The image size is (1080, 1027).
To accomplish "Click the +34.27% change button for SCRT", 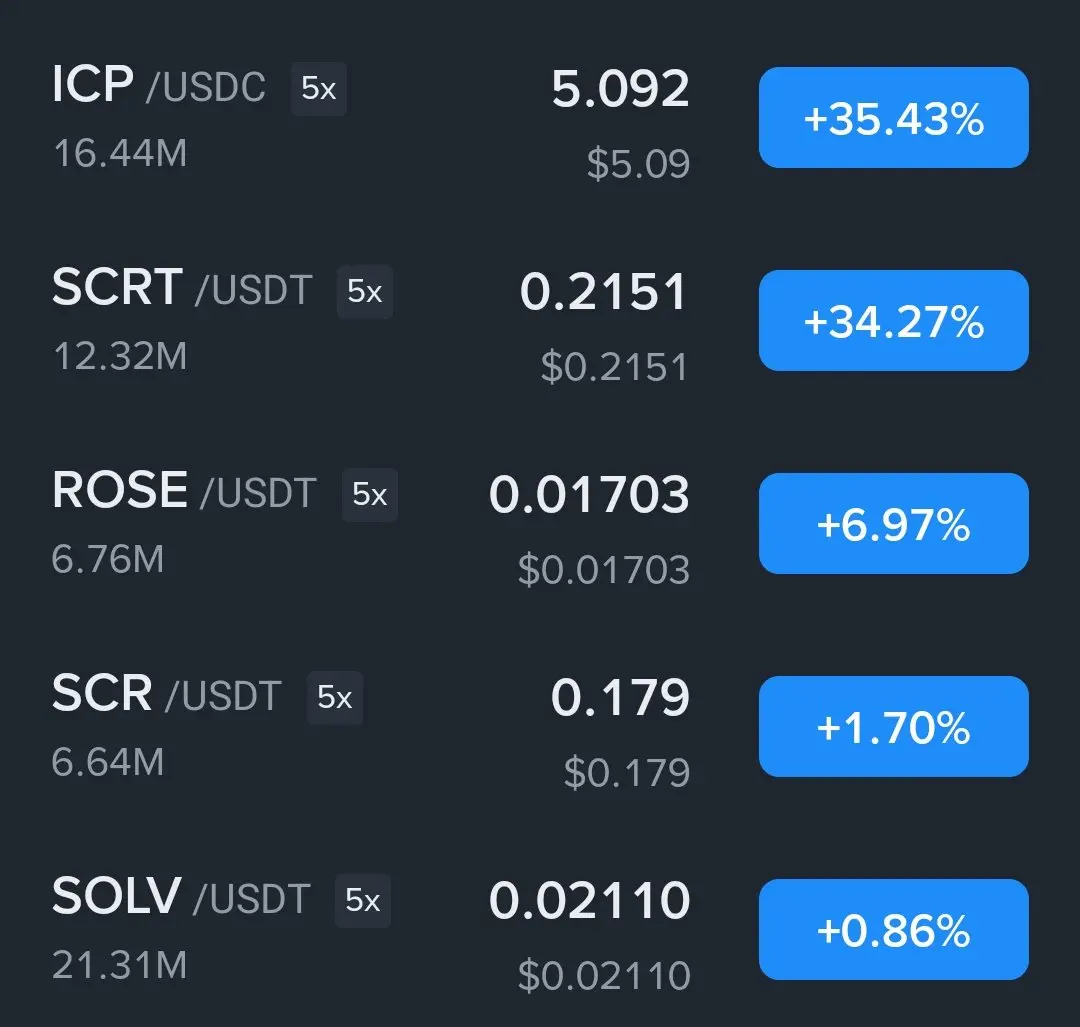I will [x=893, y=320].
